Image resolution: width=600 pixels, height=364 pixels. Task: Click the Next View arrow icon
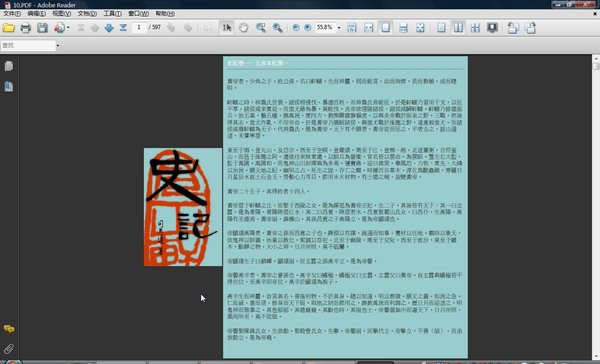188,28
